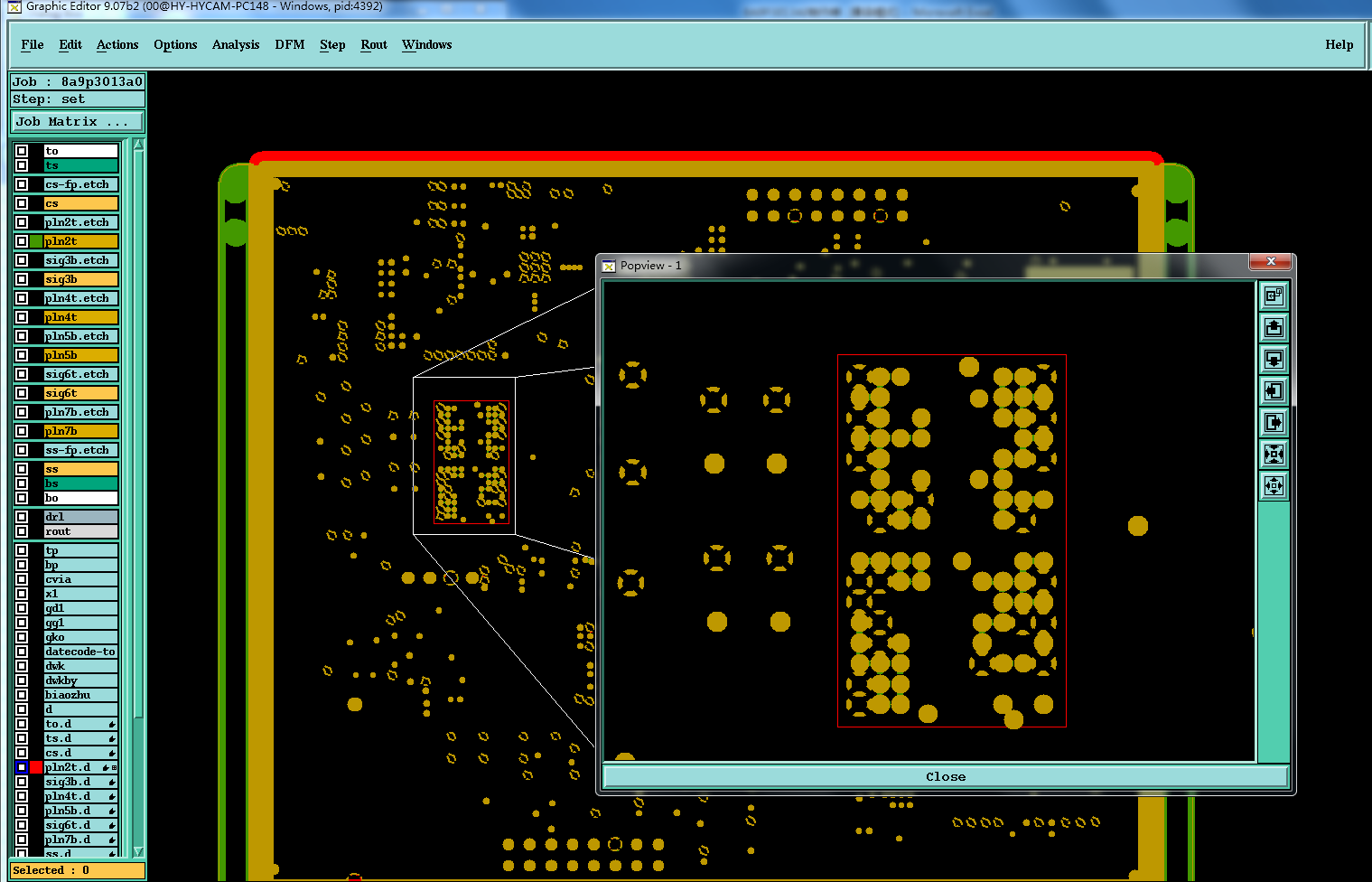Toggle the pln2t layer display checkbox

(22, 241)
